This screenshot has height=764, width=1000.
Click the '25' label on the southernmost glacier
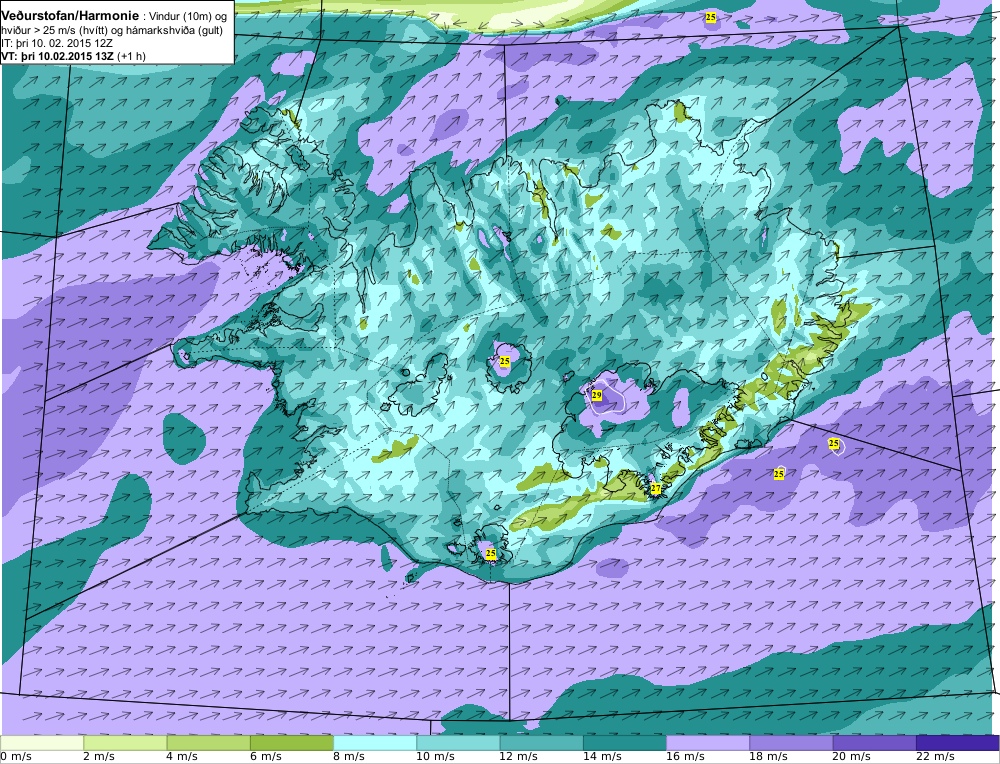[490, 554]
